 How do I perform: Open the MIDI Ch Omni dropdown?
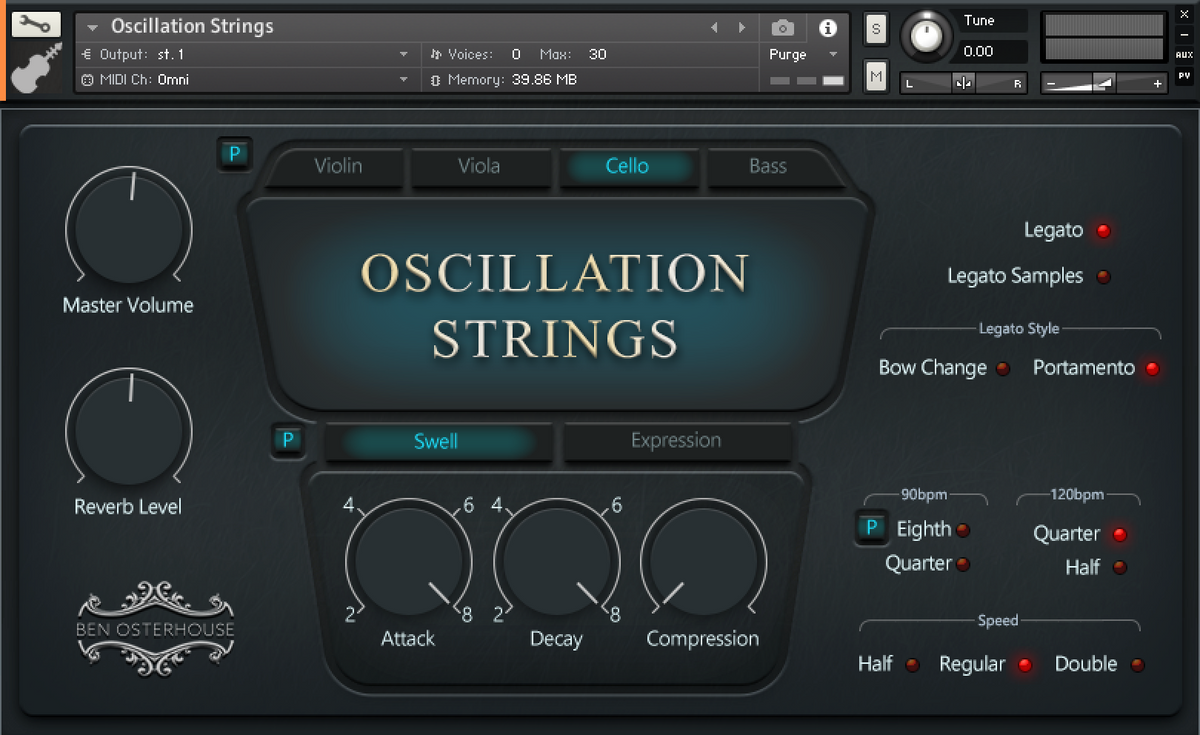(246, 79)
